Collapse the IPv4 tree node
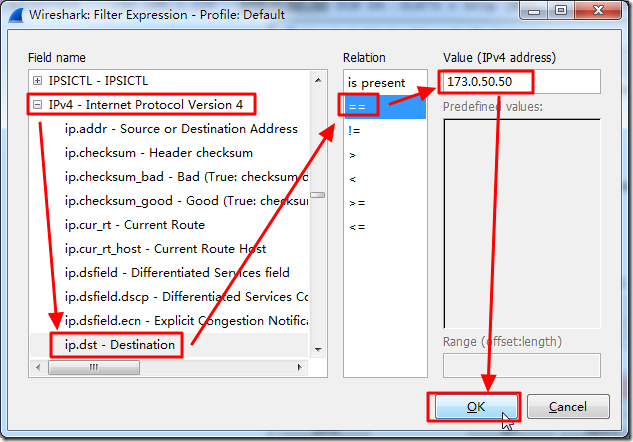The image size is (633, 442). pos(38,105)
